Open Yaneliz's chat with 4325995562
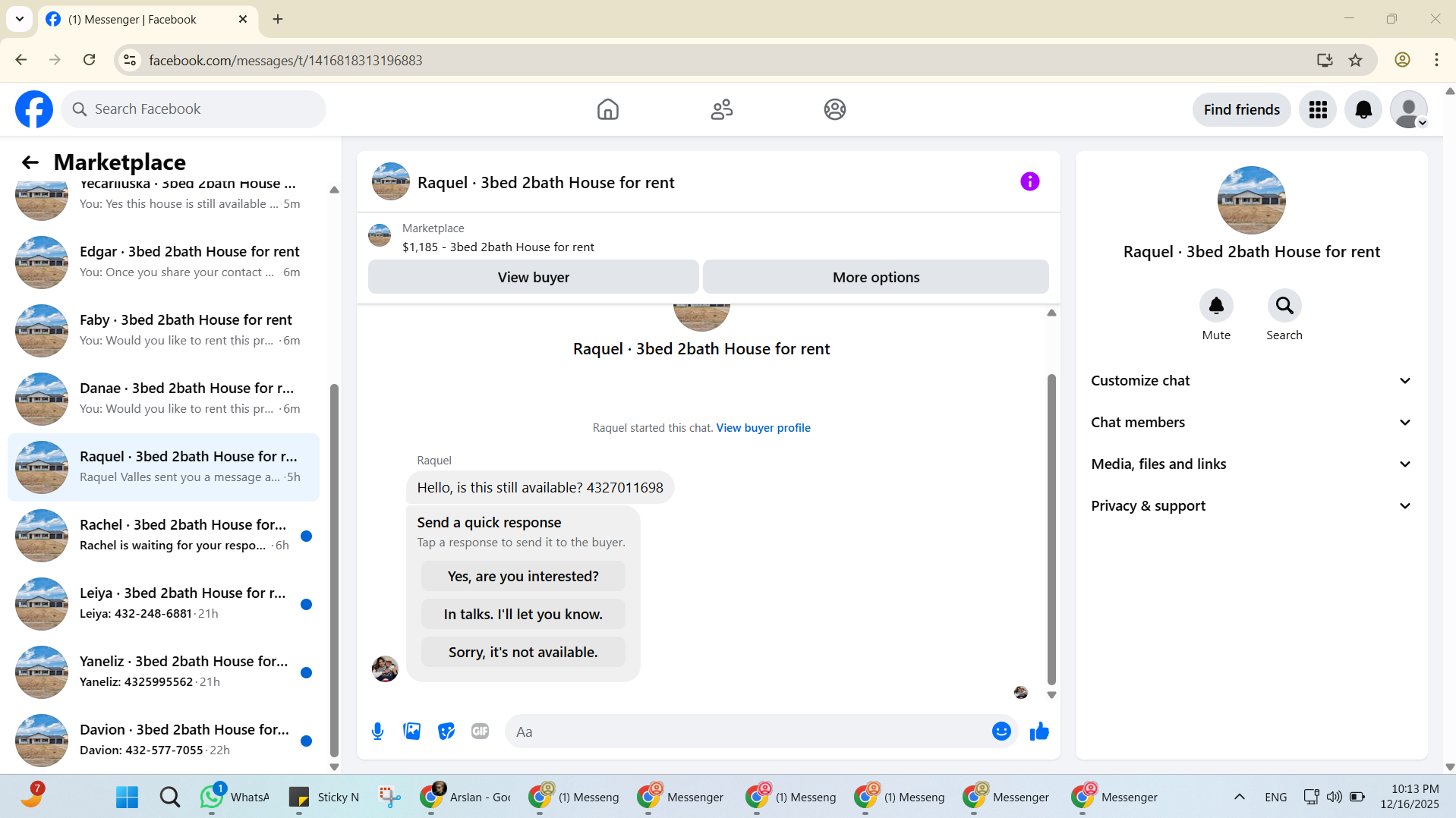This screenshot has height=818, width=1456. (163, 672)
